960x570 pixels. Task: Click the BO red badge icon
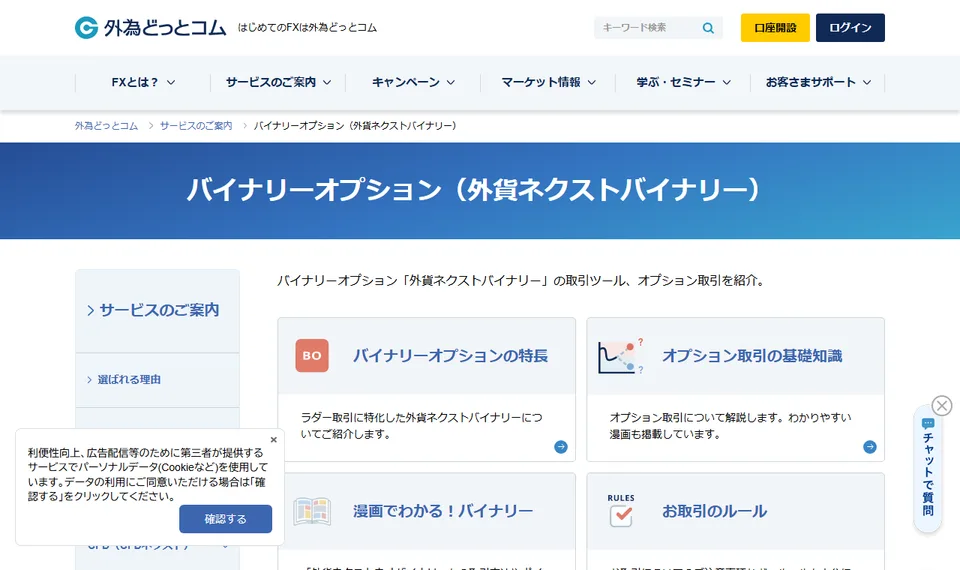pyautogui.click(x=312, y=356)
